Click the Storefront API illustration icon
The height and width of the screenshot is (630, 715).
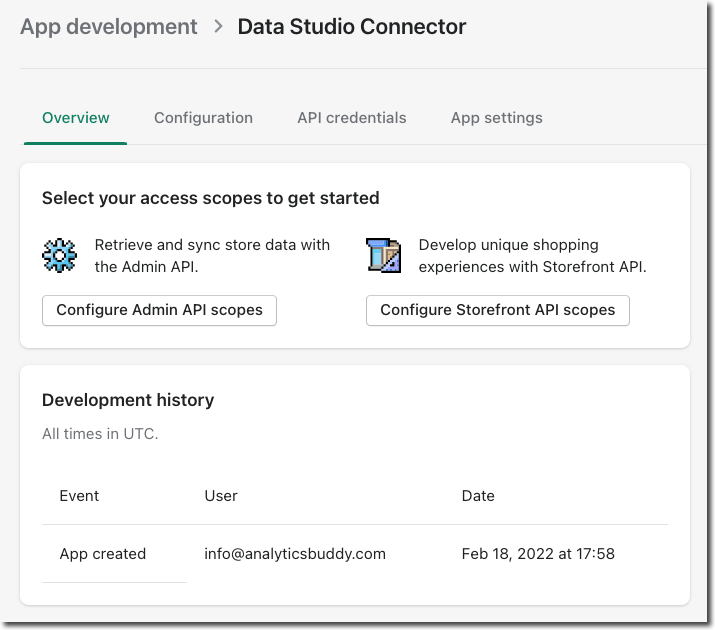tap(384, 255)
